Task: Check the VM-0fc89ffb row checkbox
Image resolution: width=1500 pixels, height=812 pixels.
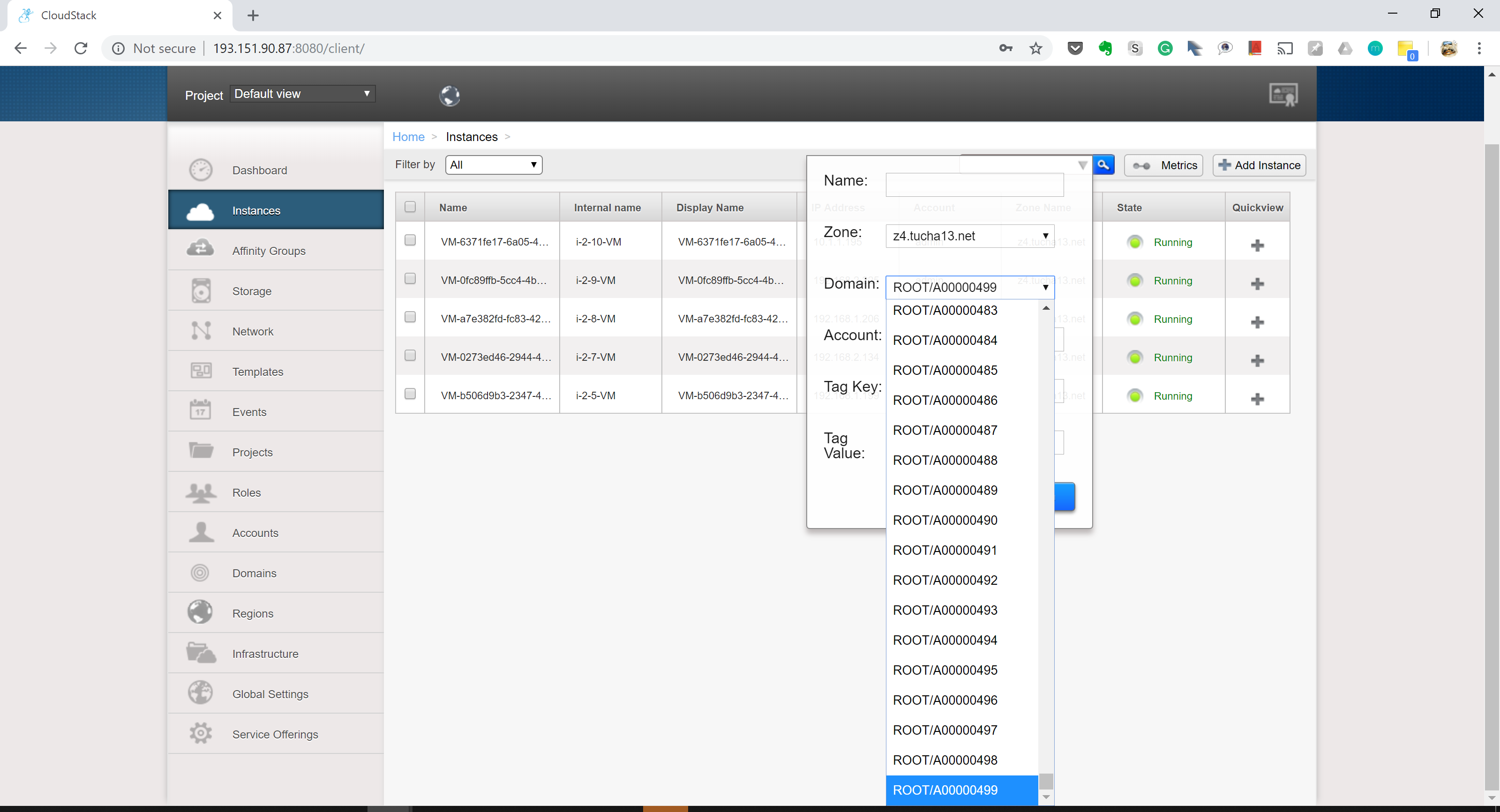Action: point(410,278)
